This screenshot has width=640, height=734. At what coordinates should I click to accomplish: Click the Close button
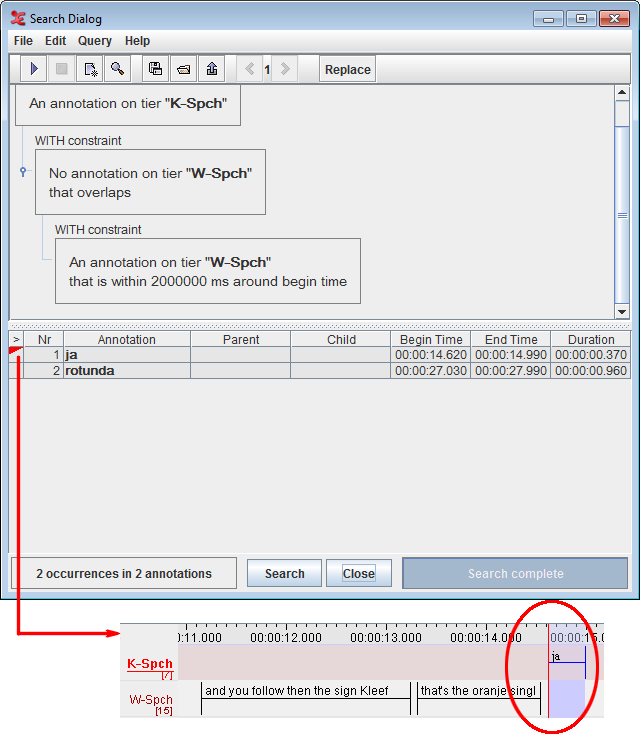click(359, 573)
